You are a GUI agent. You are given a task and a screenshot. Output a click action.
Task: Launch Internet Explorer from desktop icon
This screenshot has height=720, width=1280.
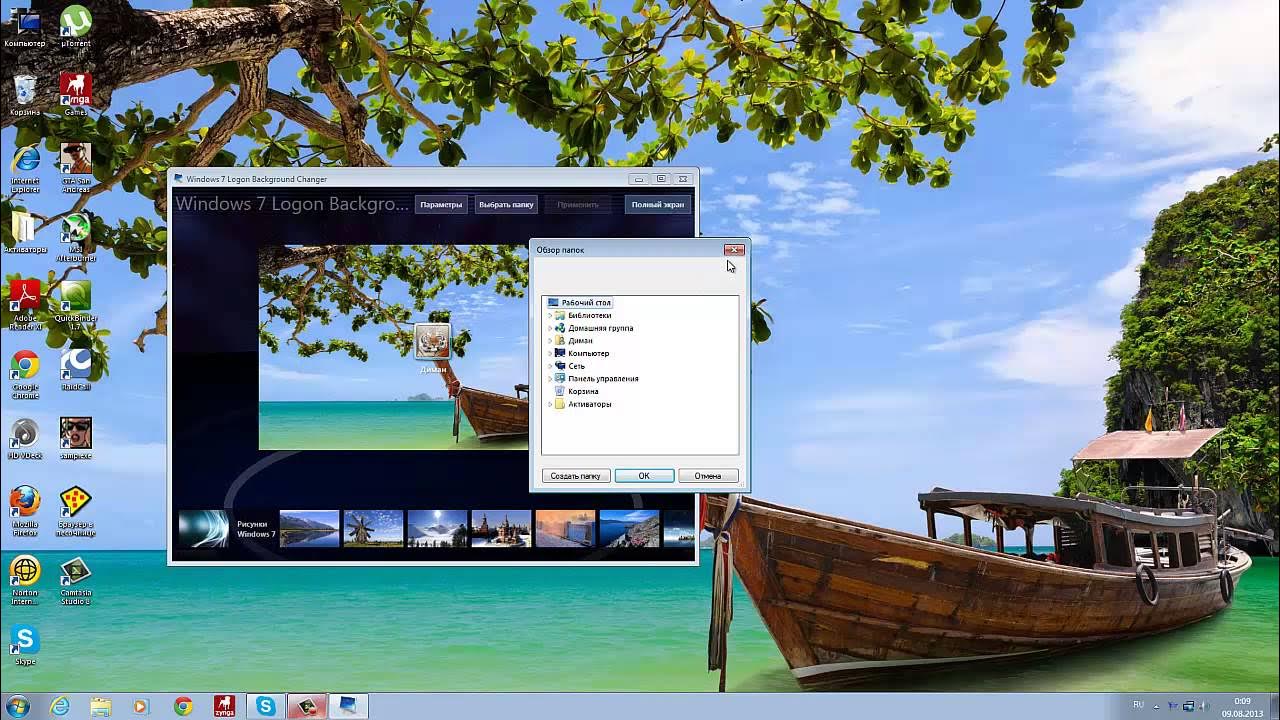tap(25, 168)
